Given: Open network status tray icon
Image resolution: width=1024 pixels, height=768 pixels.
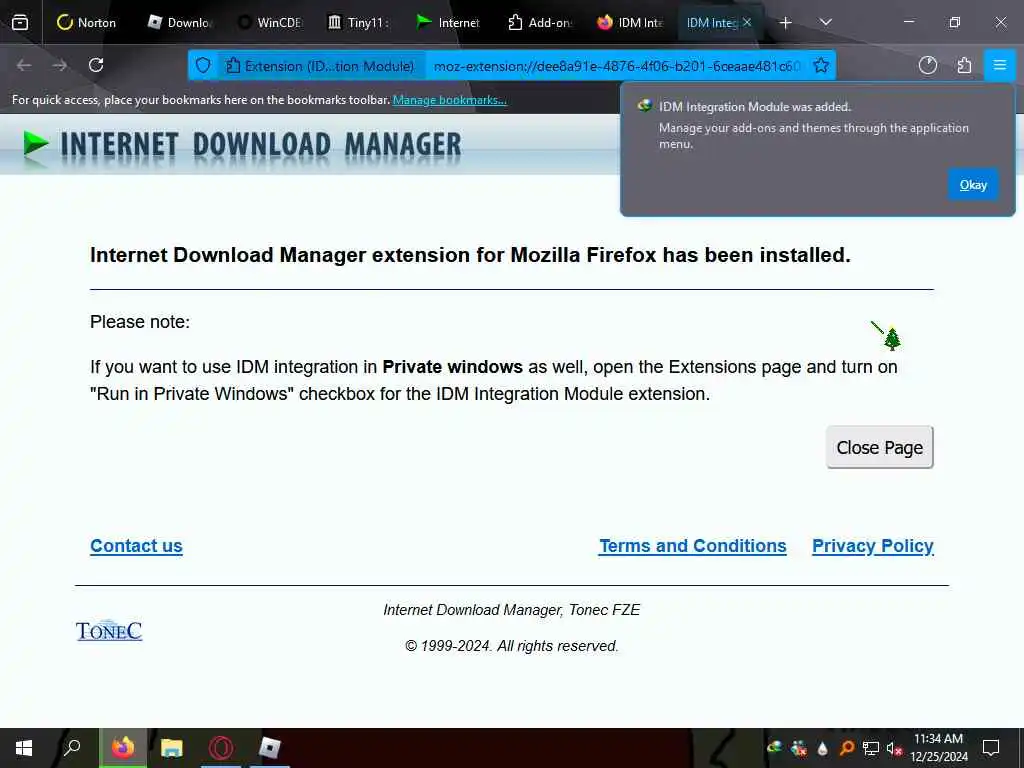Looking at the screenshot, I should (x=871, y=748).
